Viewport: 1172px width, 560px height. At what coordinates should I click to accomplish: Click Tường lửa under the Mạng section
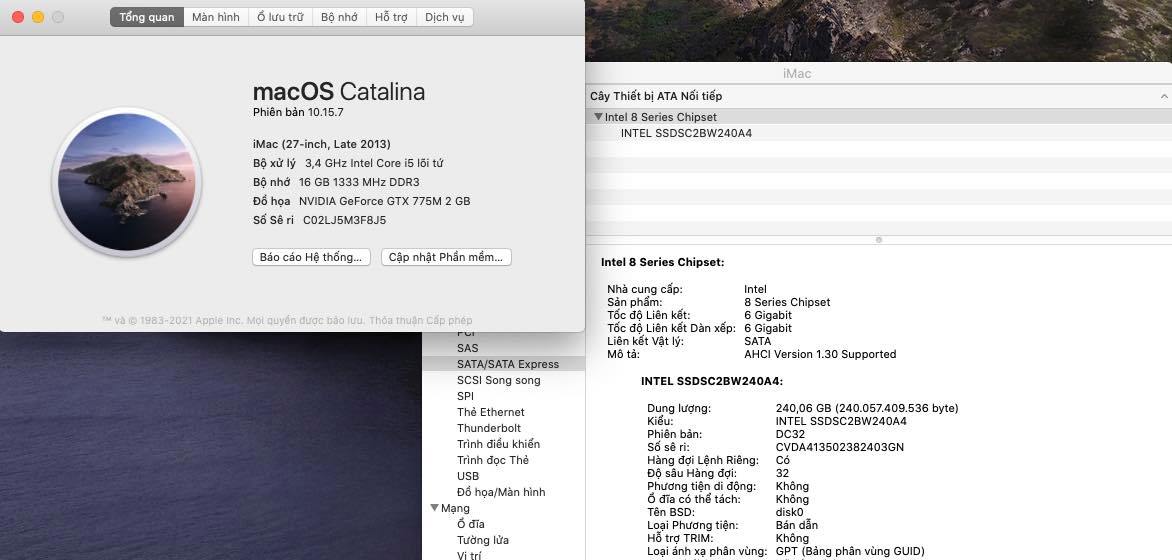click(x=480, y=540)
